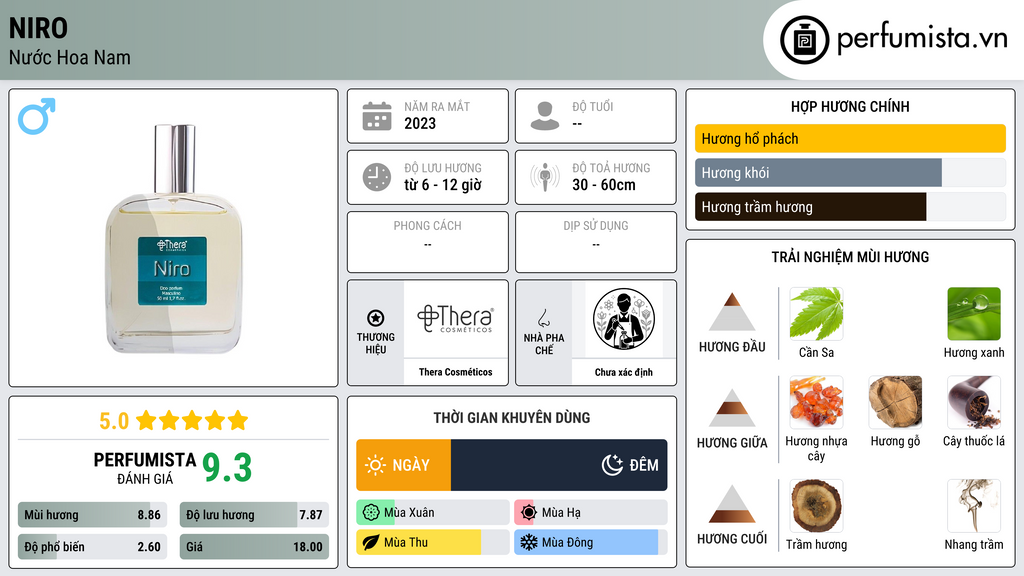Viewport: 1024px width, 576px height.
Task: Click the dark Đêm nighttime segment
Action: (x=559, y=465)
